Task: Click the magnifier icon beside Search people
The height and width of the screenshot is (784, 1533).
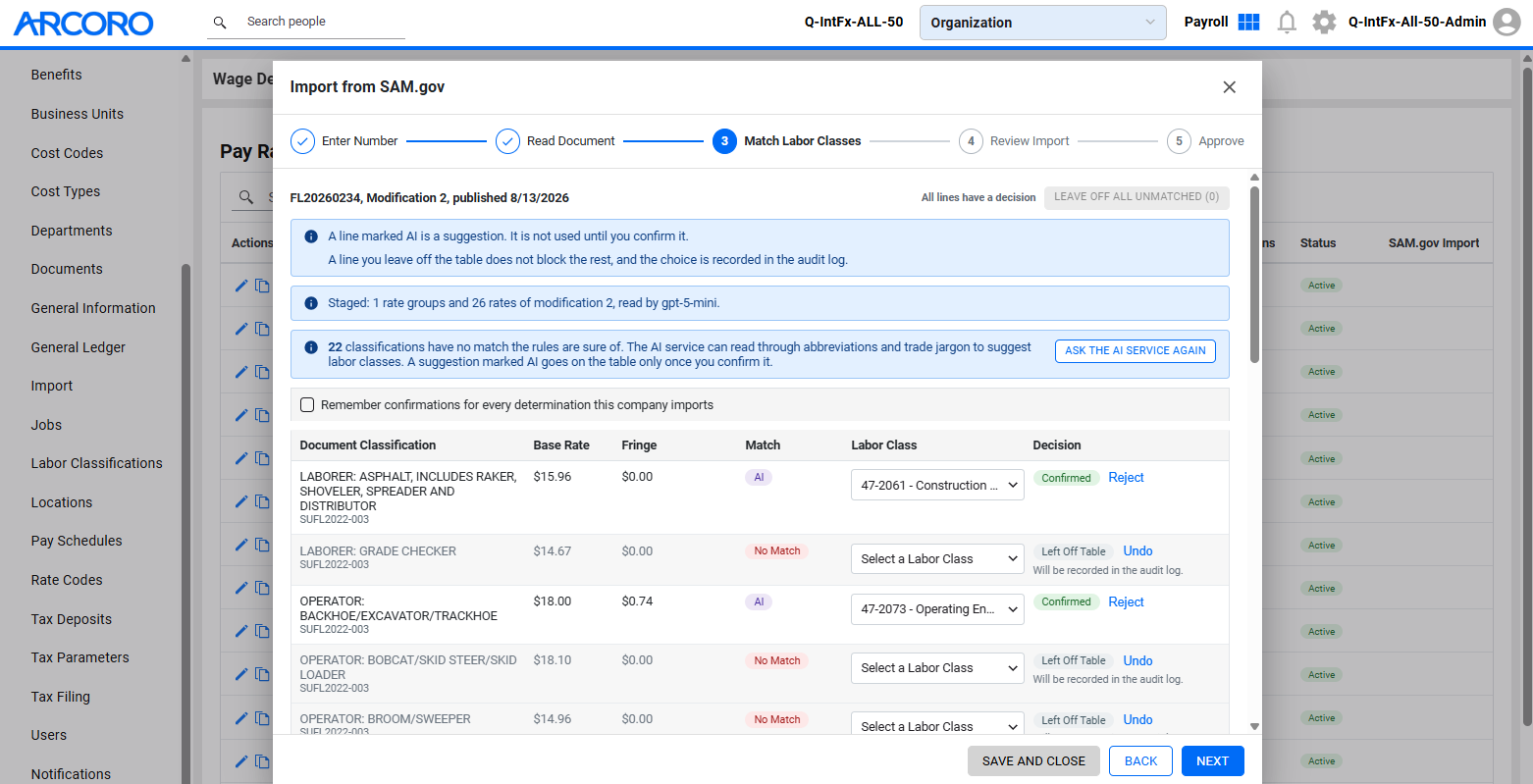Action: point(220,22)
